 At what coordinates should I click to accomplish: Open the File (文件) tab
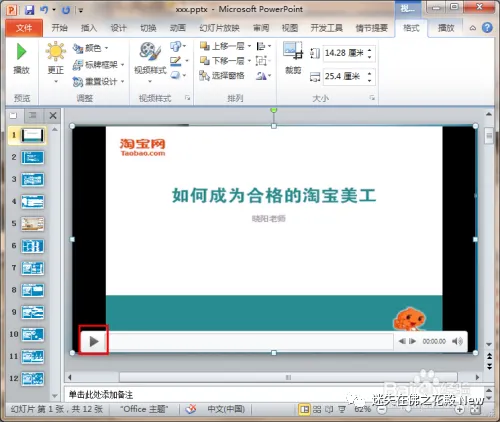coord(24,28)
